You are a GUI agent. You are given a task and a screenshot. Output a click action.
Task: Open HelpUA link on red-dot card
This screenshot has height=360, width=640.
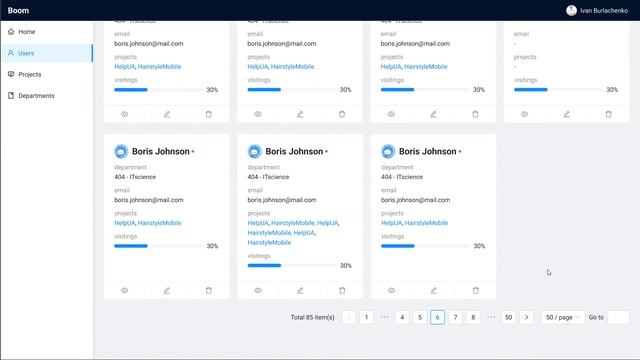[124, 223]
